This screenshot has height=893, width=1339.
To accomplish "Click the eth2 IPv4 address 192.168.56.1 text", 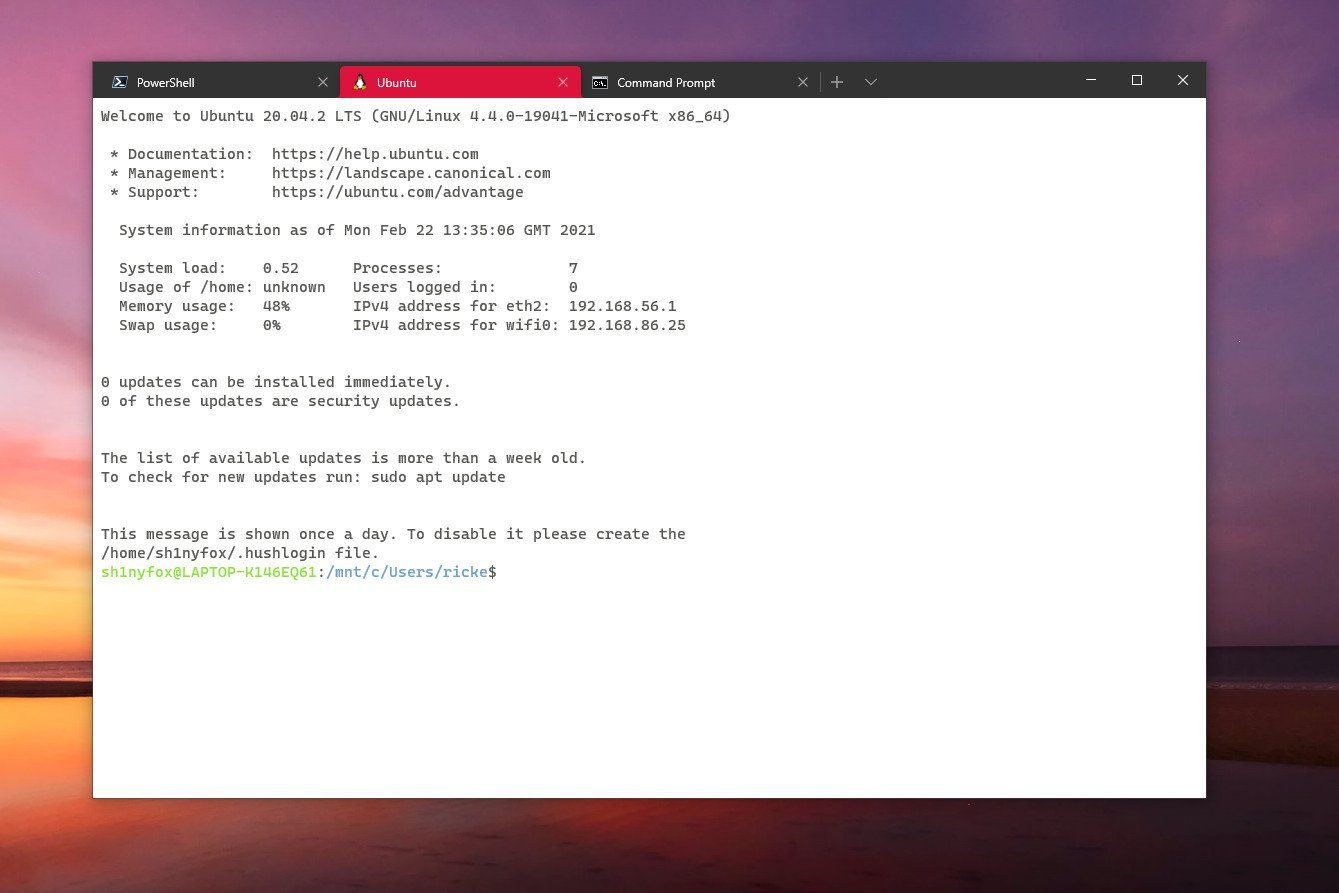I will pyautogui.click(x=623, y=306).
